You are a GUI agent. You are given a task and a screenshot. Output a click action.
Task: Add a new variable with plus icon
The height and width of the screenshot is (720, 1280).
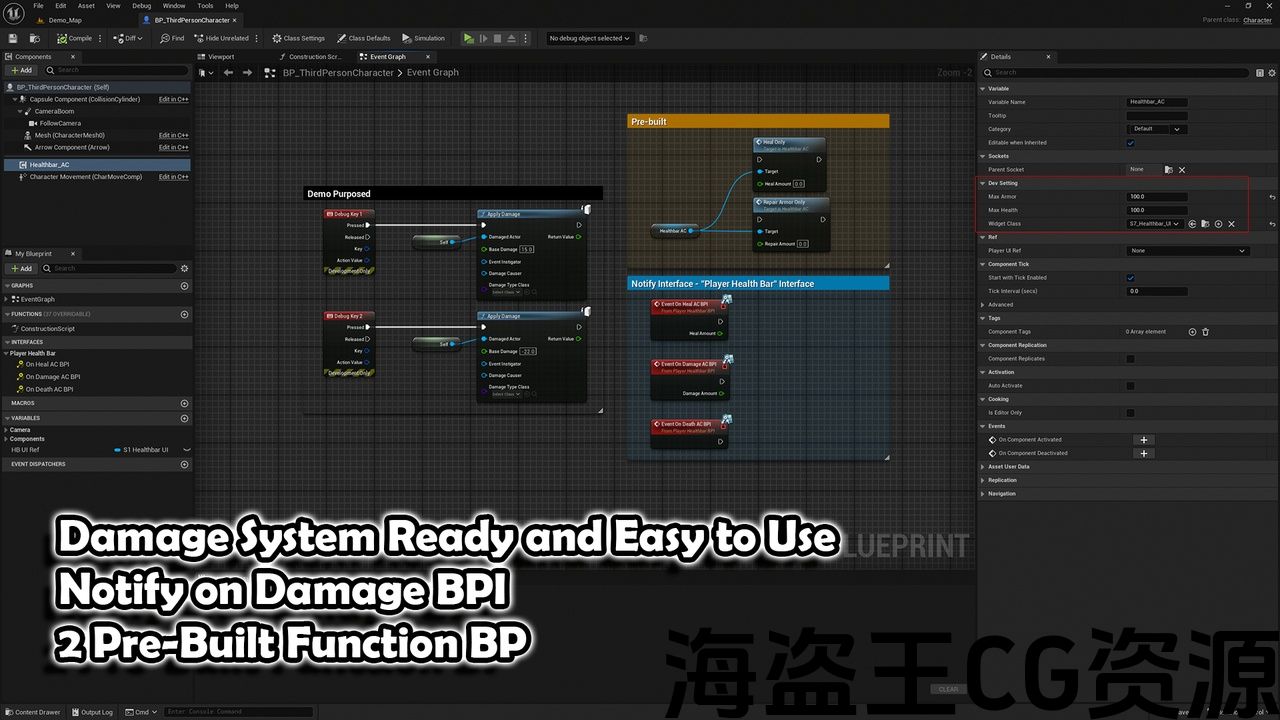click(x=184, y=418)
